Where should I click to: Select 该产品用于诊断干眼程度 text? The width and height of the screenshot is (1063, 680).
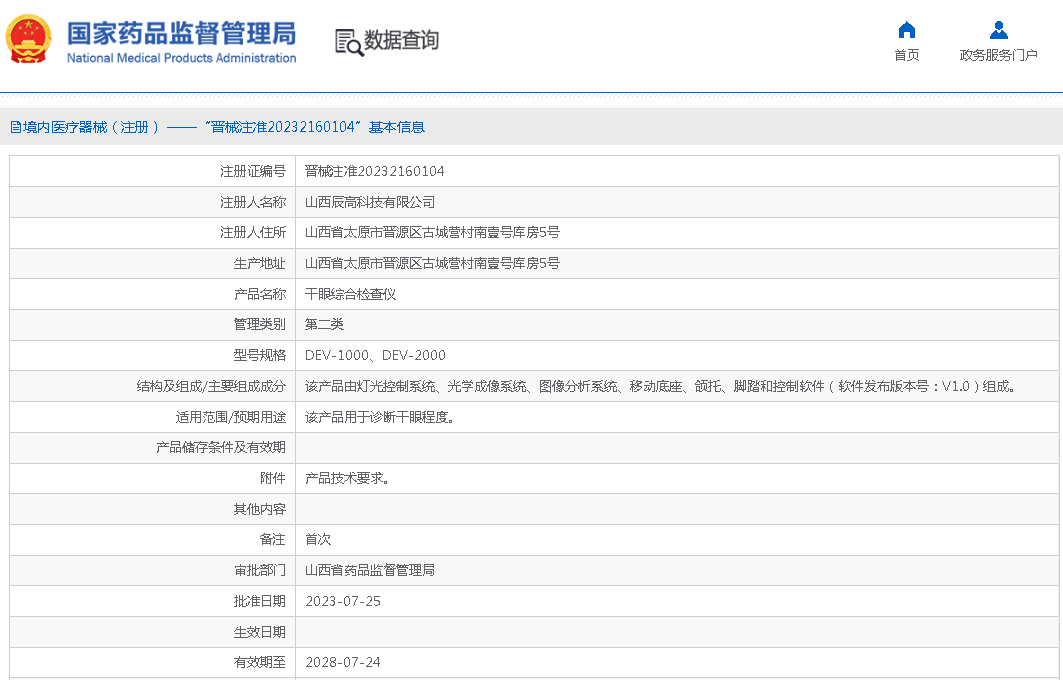point(379,417)
